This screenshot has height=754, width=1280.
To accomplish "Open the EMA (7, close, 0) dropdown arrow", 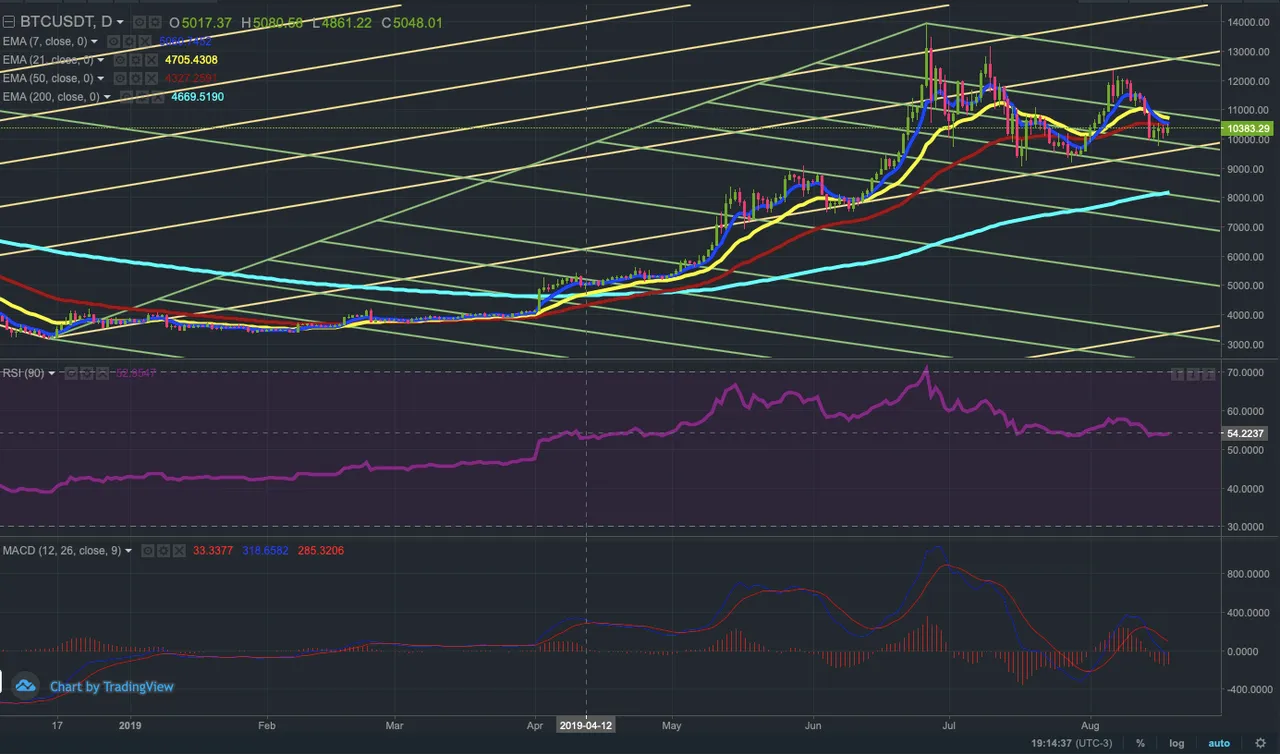I will pyautogui.click(x=94, y=41).
